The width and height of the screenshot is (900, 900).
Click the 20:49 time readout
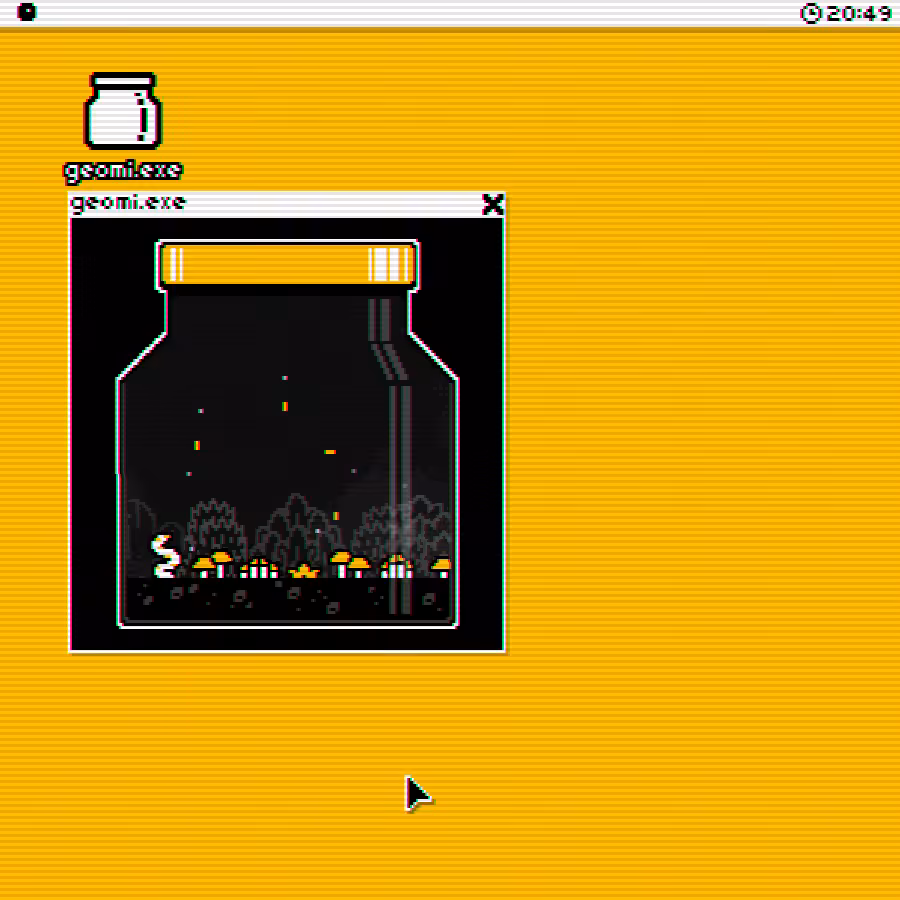pyautogui.click(x=859, y=13)
